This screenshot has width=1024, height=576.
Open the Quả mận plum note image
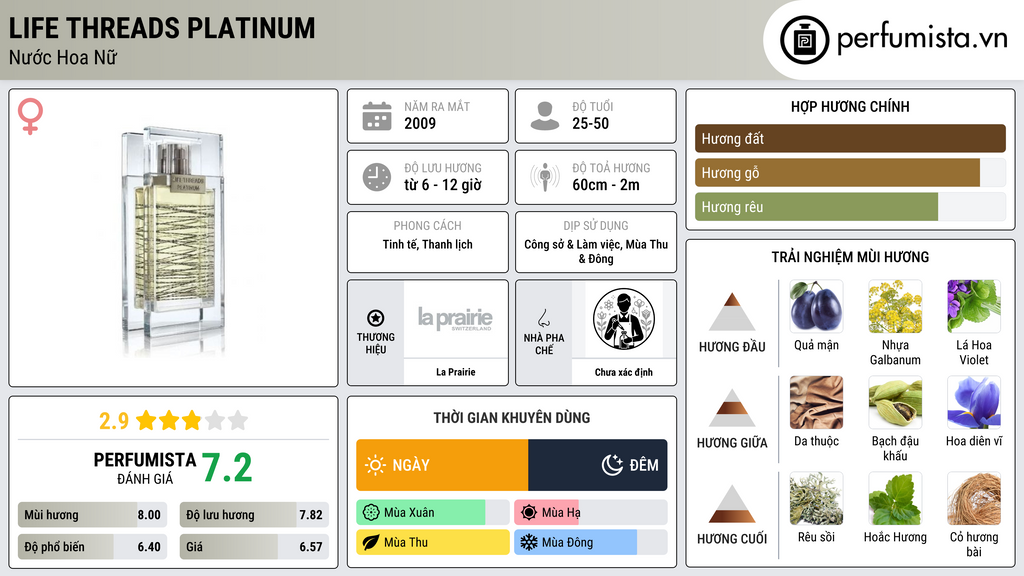816,306
